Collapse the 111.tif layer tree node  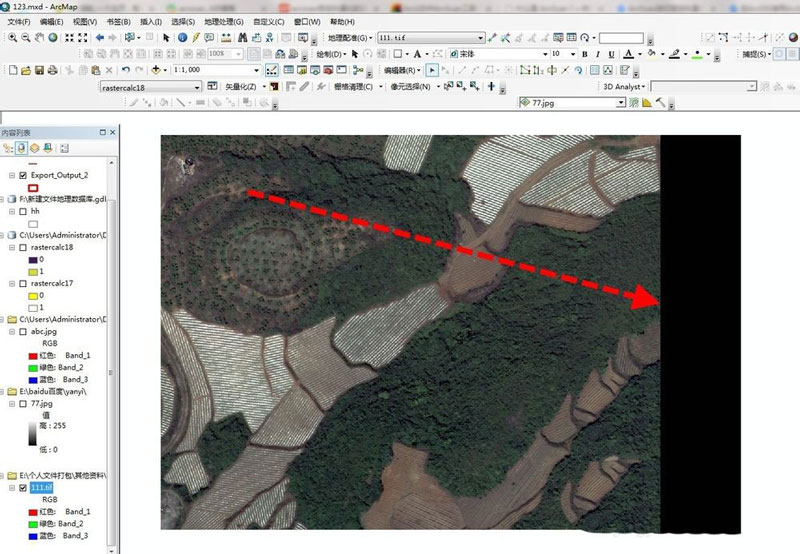pyautogui.click(x=12, y=488)
